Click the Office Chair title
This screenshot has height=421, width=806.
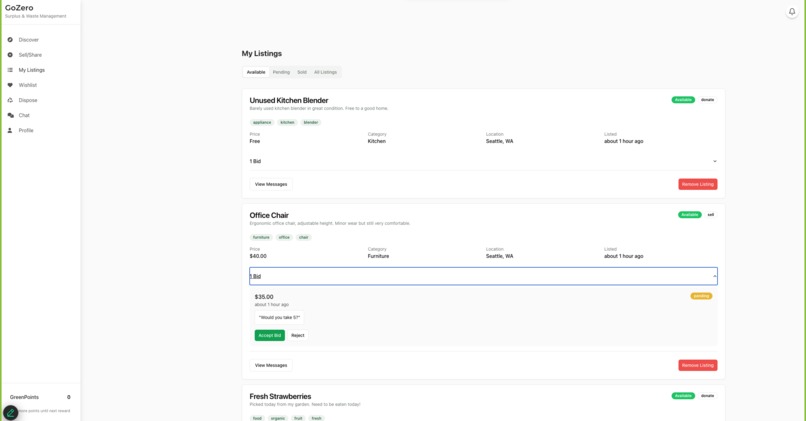coord(269,215)
